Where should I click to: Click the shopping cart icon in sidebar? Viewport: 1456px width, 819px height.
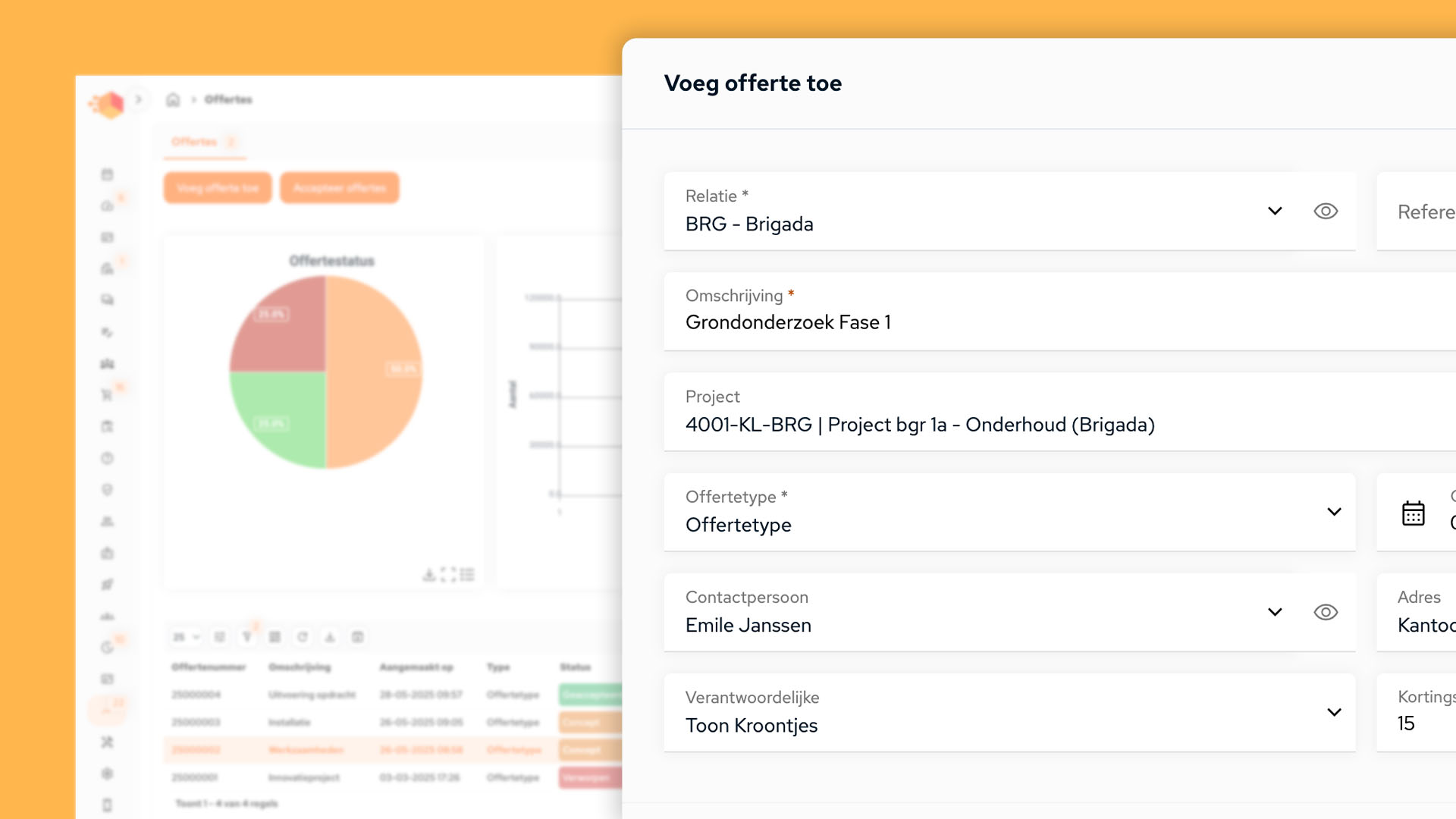click(107, 395)
